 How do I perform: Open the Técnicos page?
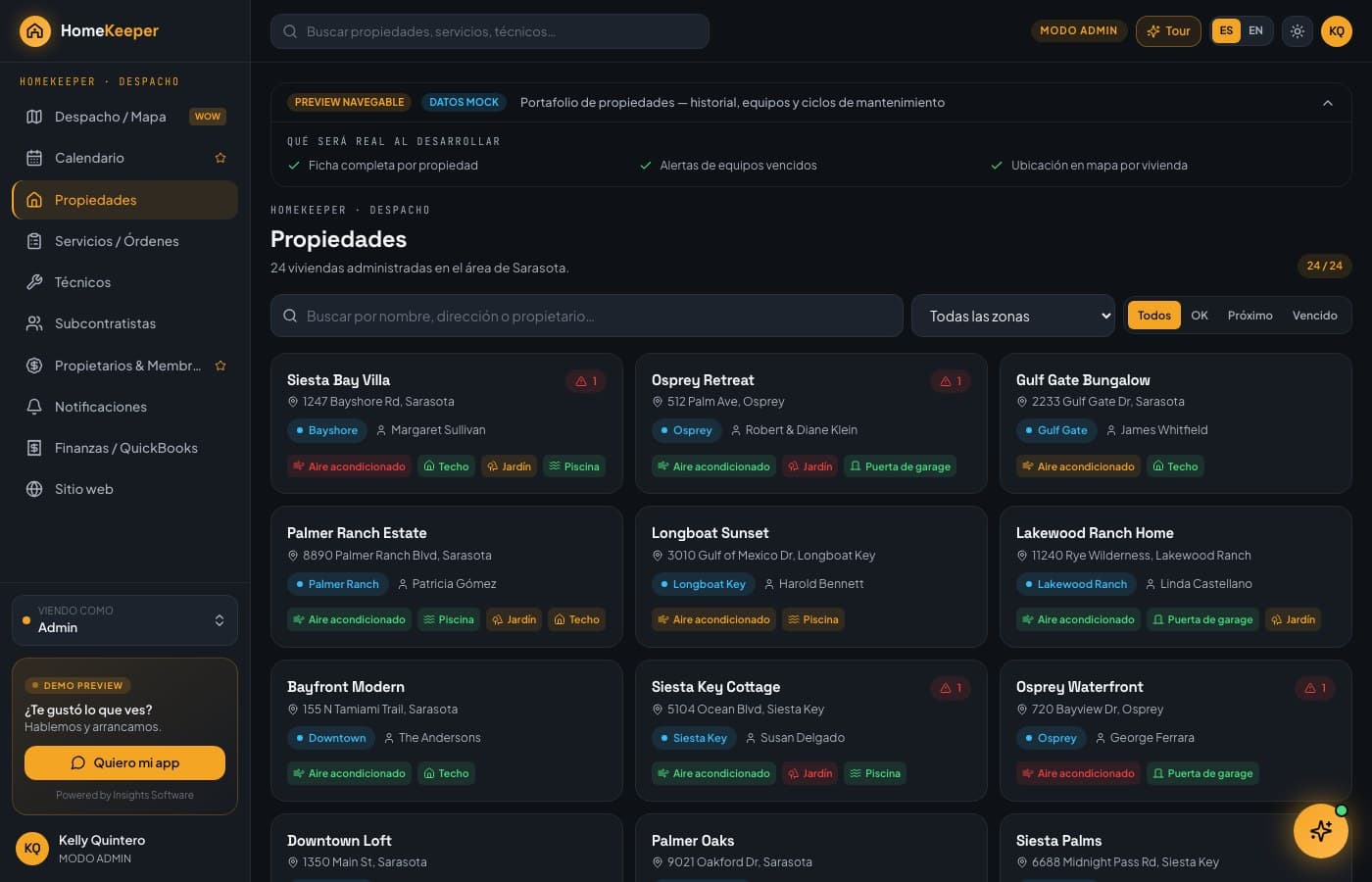pos(124,282)
